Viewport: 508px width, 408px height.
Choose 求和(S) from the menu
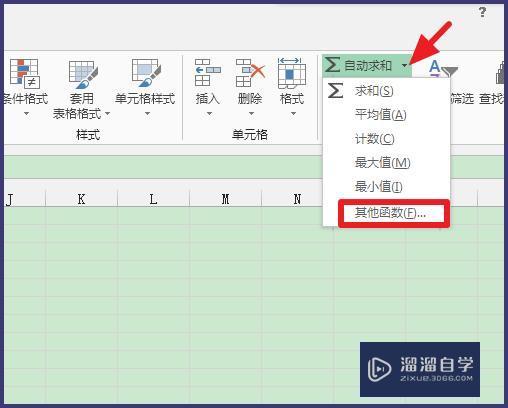coord(387,91)
